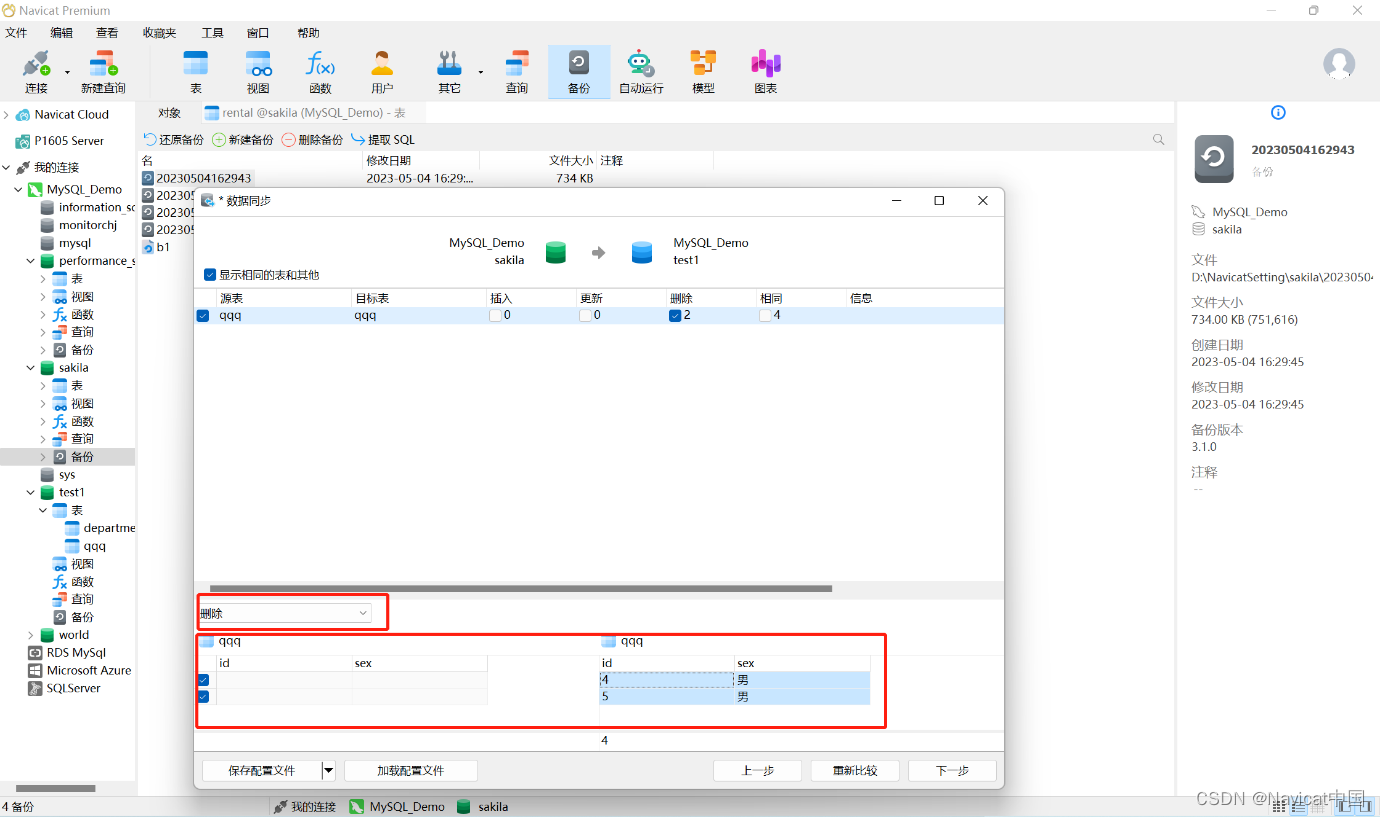Click the 新建查询 new query icon
This screenshot has width=1380, height=817.
click(103, 73)
